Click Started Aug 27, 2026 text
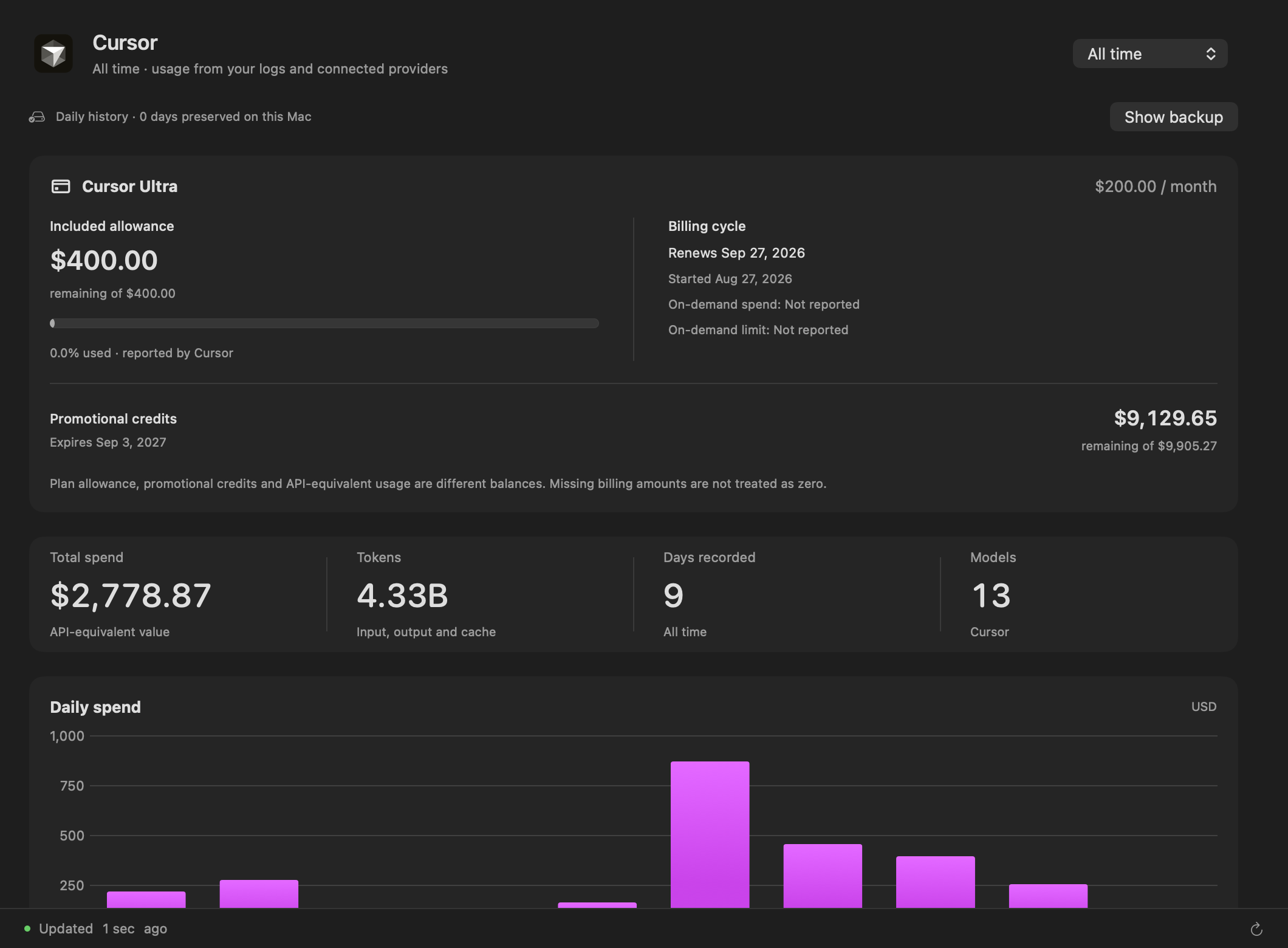 click(x=730, y=279)
